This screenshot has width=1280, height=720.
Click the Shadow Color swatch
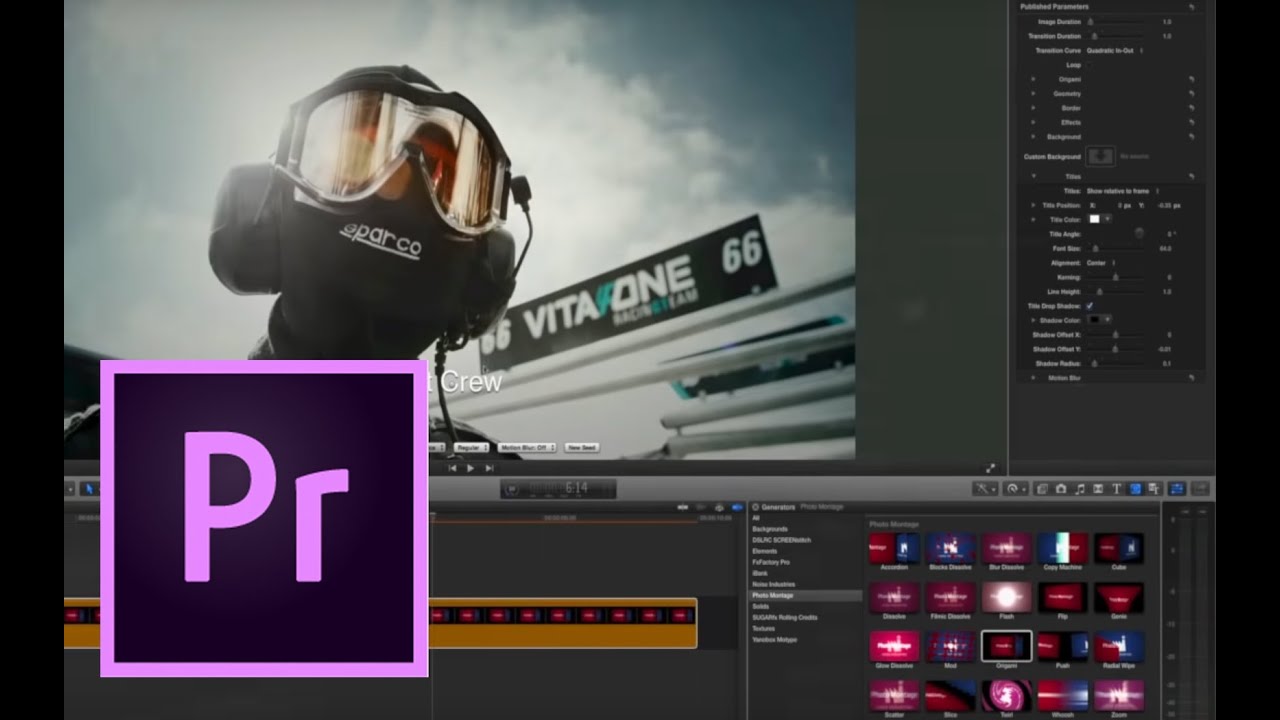click(1095, 320)
